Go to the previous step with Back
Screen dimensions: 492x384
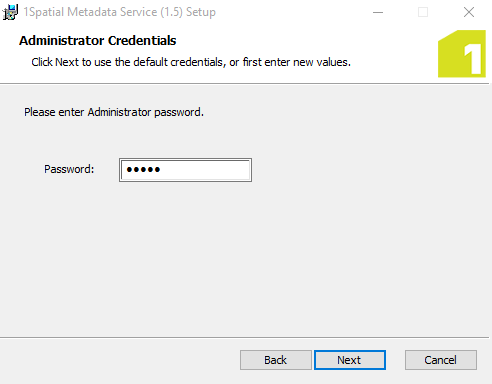click(x=276, y=360)
